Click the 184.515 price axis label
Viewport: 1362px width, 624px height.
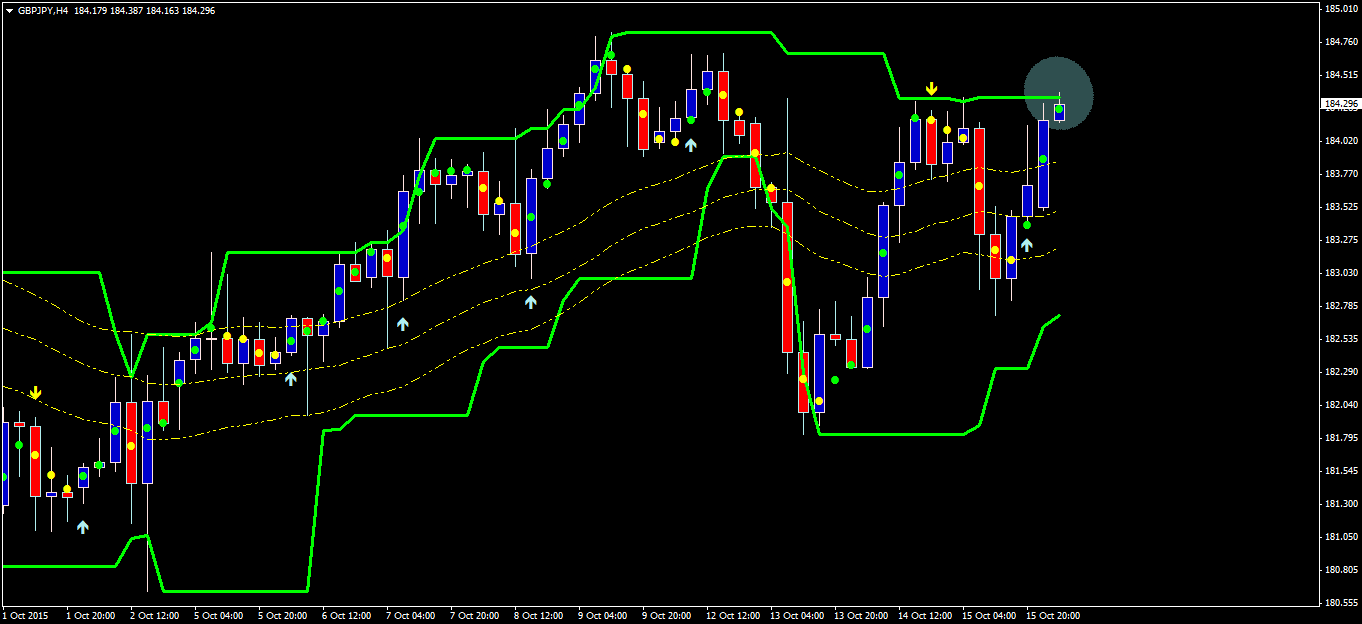(1341, 75)
